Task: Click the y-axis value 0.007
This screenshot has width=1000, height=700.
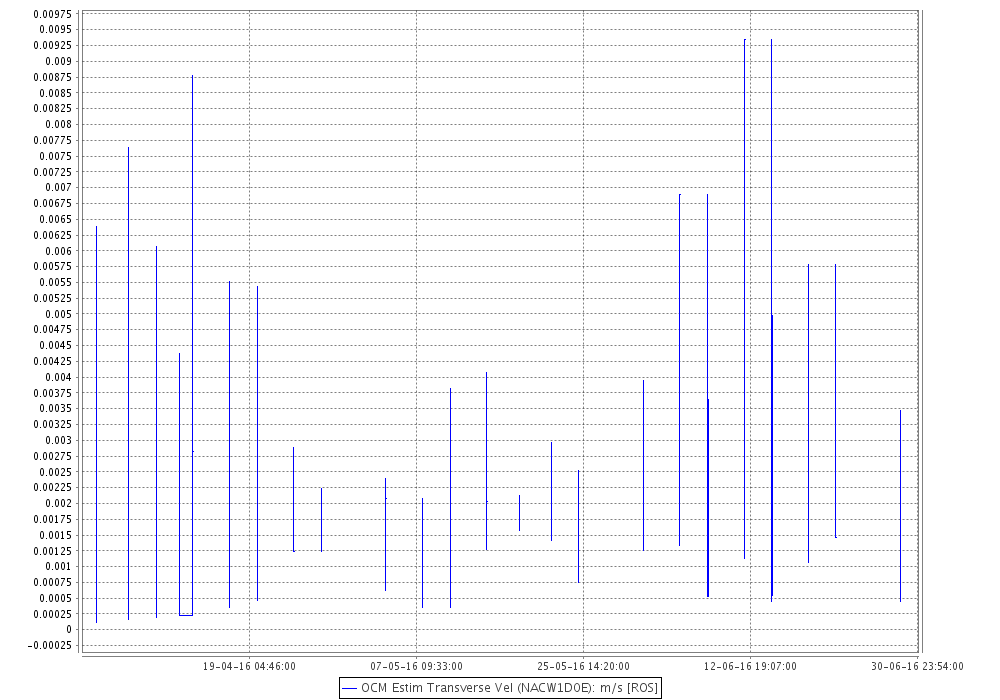Action: tap(59, 187)
